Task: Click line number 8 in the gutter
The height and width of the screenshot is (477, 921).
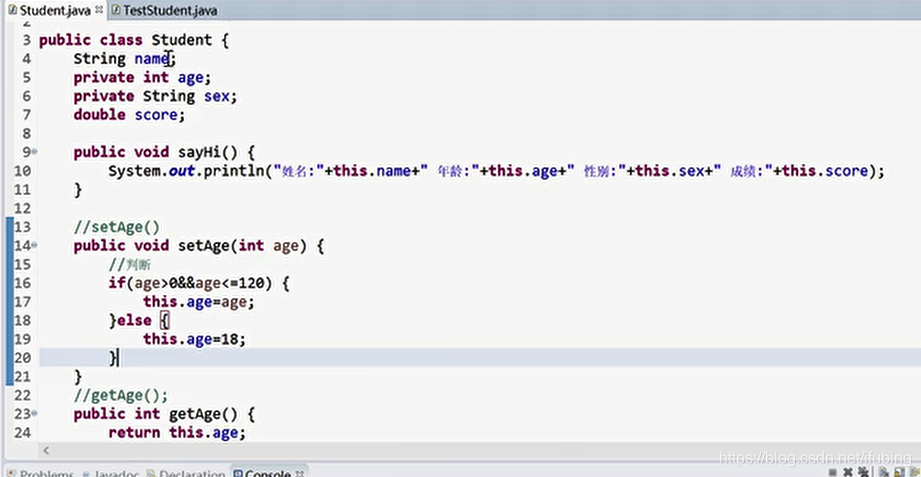Action: pyautogui.click(x=26, y=133)
